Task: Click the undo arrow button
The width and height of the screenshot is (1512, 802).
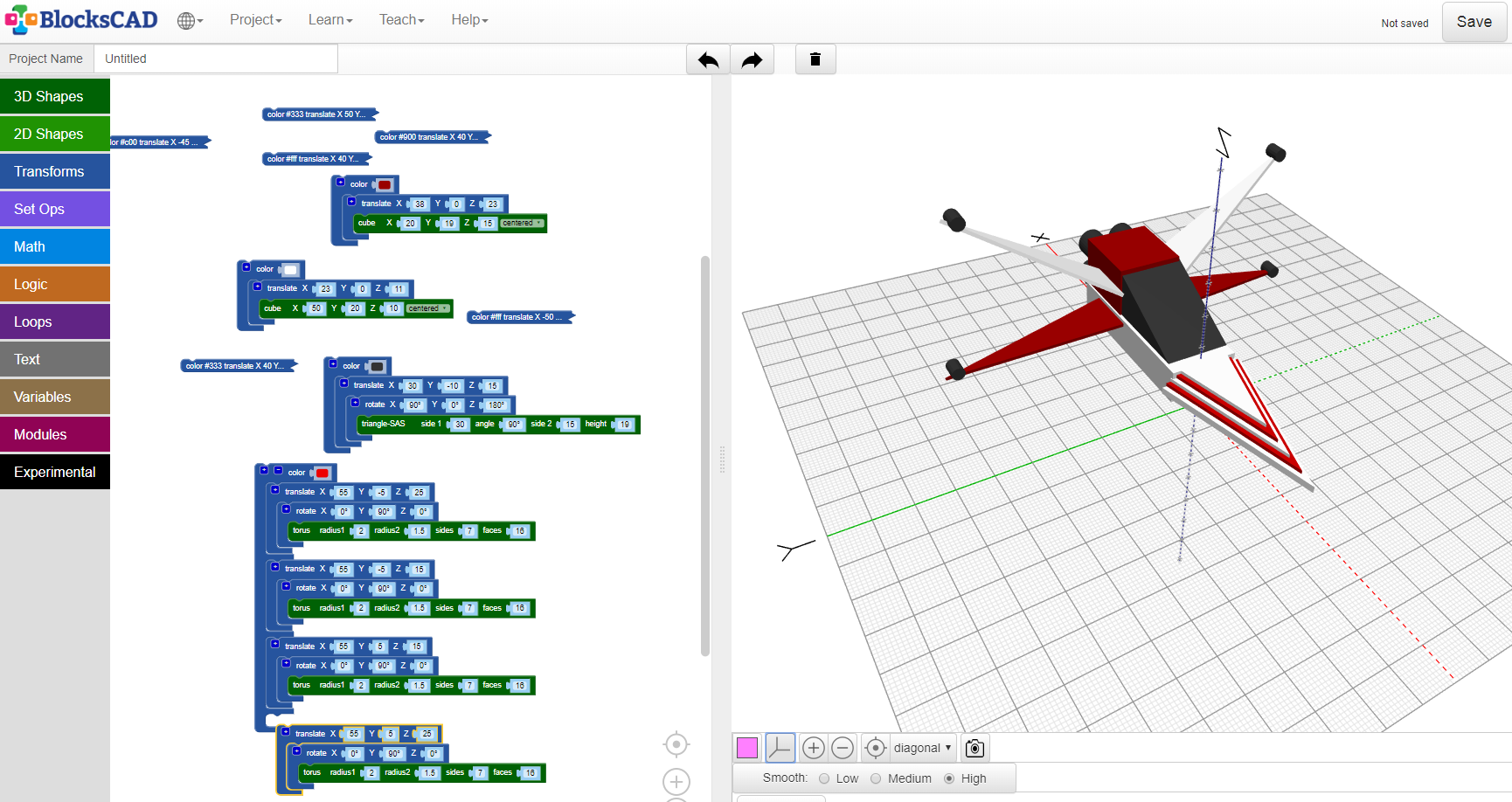Action: coord(708,59)
